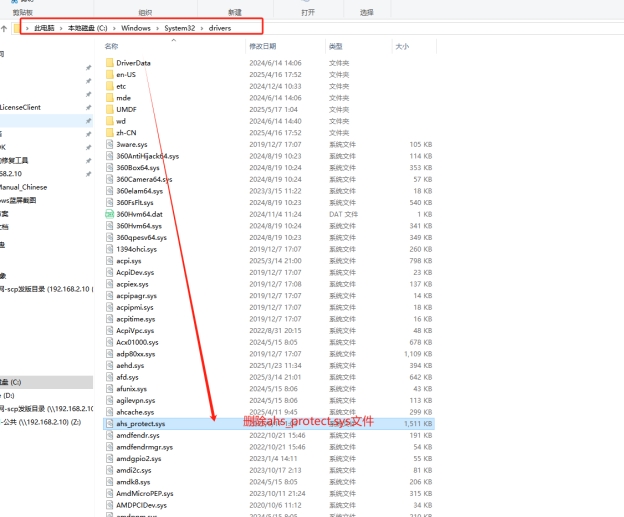Screen dimensions: 624x517
Task: Click the AmdMicroPEP.sys file icon
Action: click(110, 493)
